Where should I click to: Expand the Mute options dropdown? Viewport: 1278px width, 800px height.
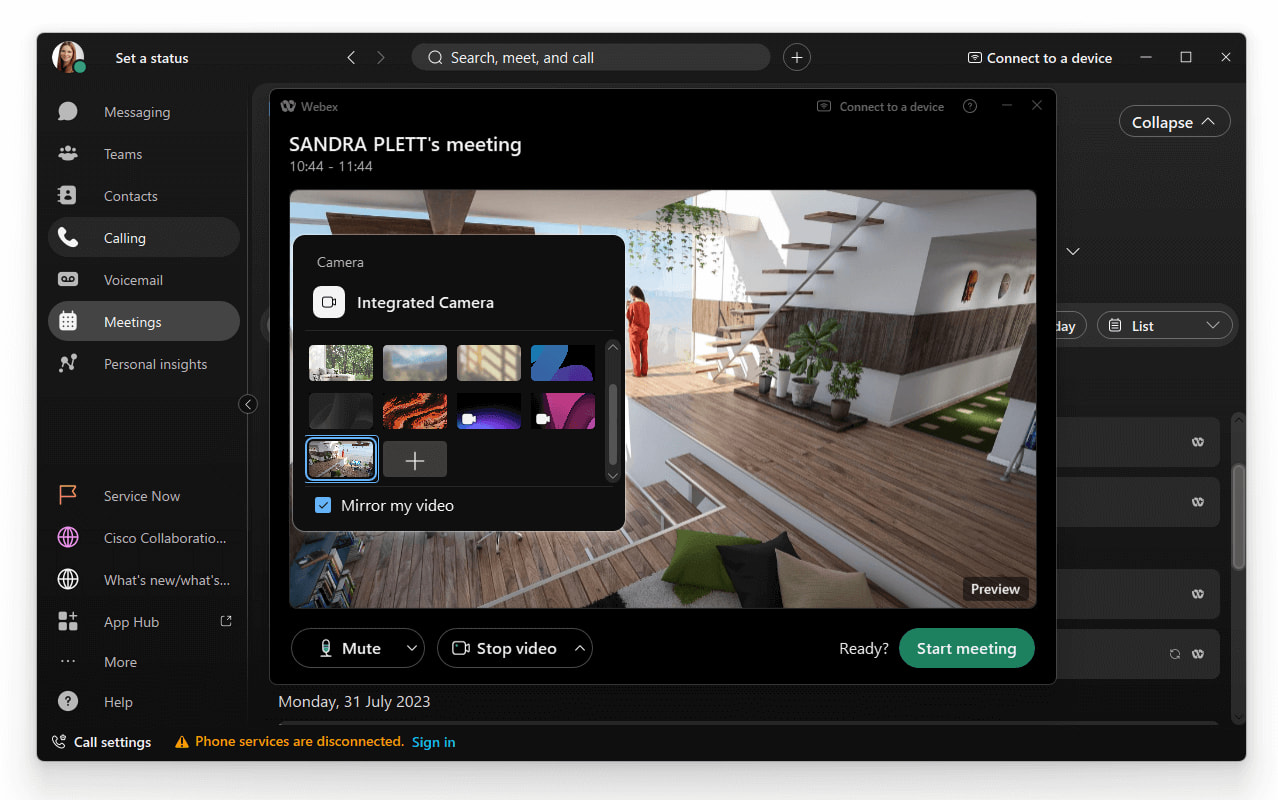(411, 648)
